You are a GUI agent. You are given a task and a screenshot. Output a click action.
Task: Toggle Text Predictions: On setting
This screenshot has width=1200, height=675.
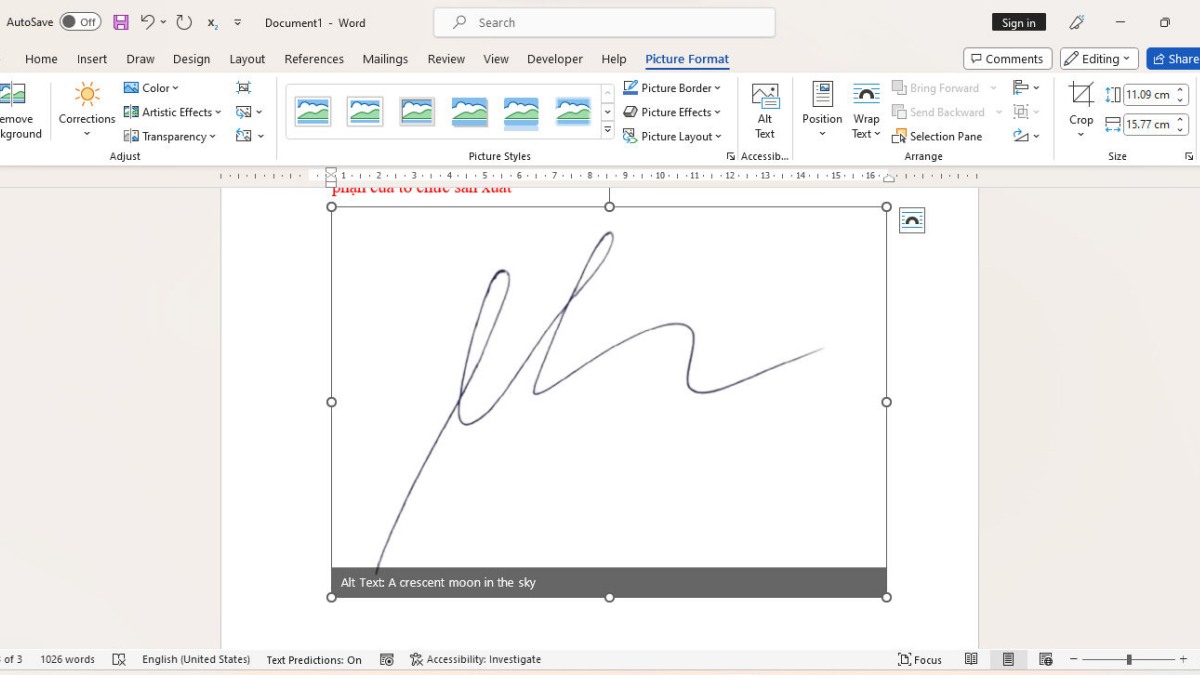[314, 660]
